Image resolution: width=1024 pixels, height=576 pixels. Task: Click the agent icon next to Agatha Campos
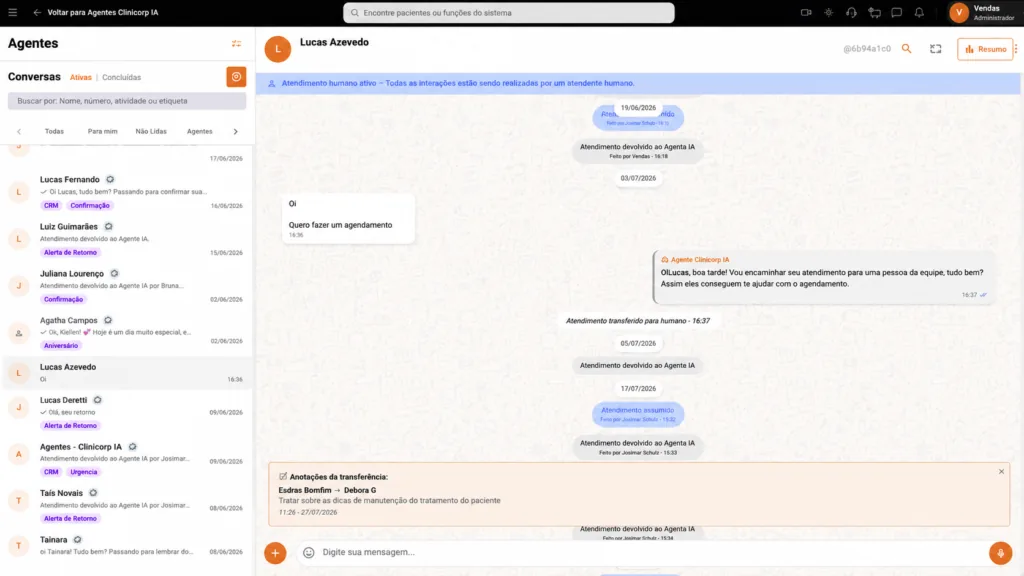[x=108, y=320]
